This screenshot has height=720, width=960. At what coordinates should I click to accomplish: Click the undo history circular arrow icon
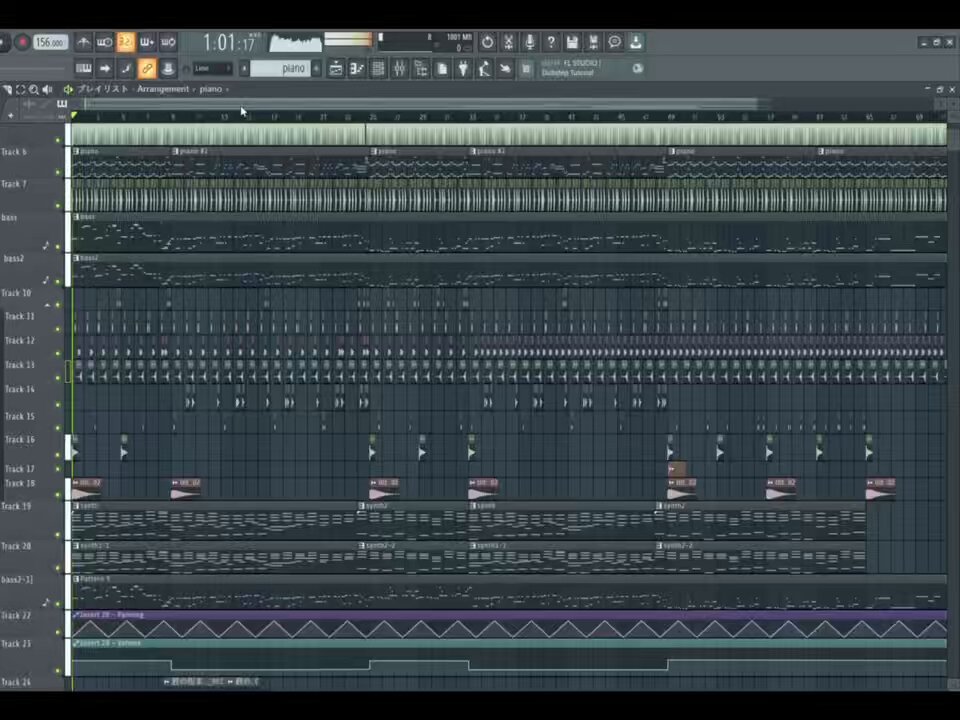click(487, 42)
